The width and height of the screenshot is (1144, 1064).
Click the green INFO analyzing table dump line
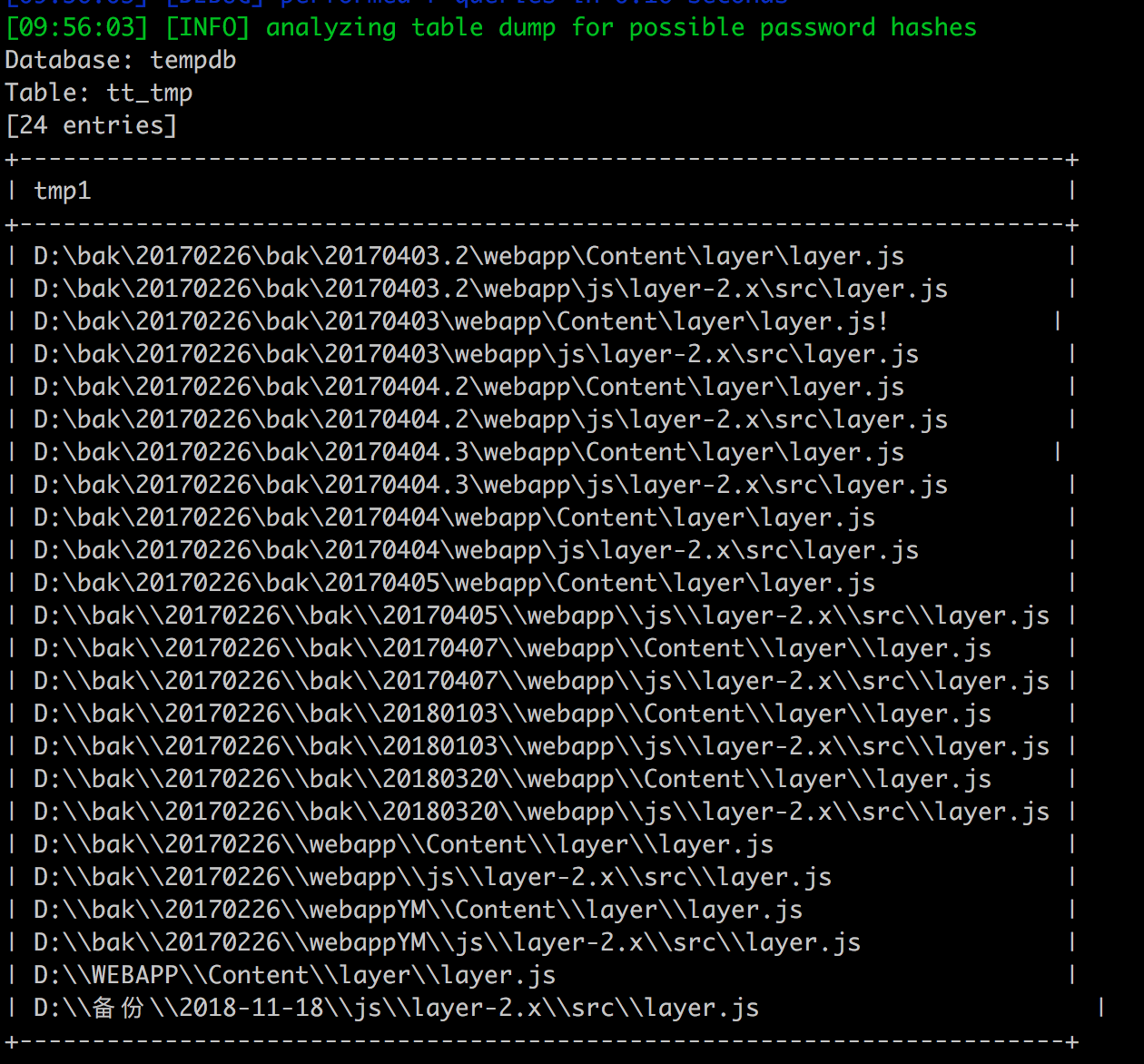[491, 27]
